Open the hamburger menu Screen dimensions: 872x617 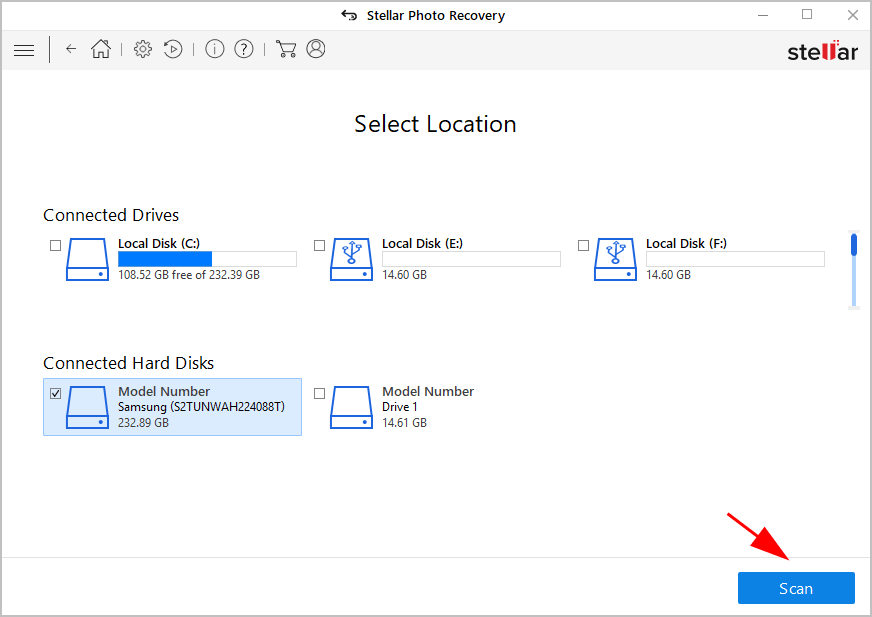click(24, 50)
